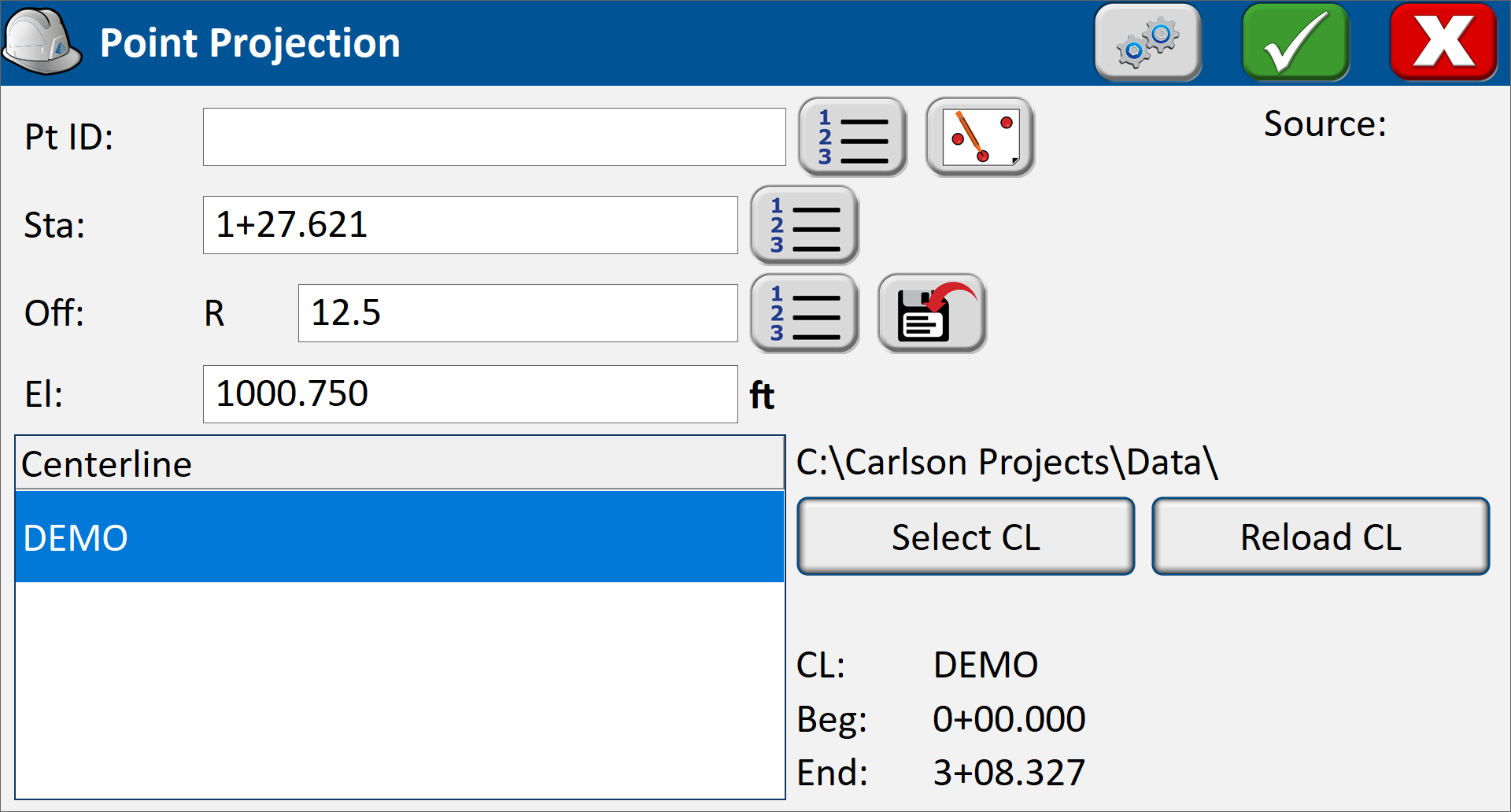1511x812 pixels.
Task: Click the Sta field showing 1+27.621
Action: pyautogui.click(x=471, y=225)
